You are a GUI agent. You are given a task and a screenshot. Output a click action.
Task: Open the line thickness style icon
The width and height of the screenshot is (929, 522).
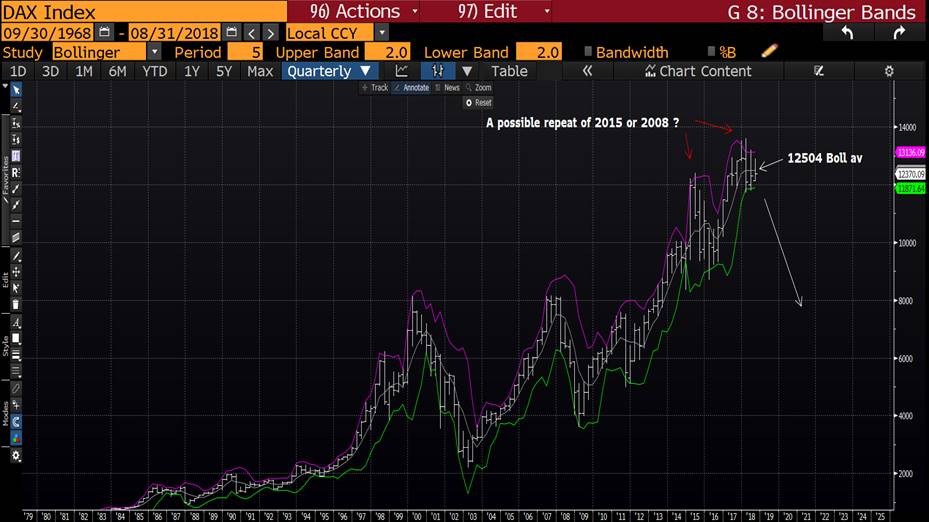click(16, 355)
